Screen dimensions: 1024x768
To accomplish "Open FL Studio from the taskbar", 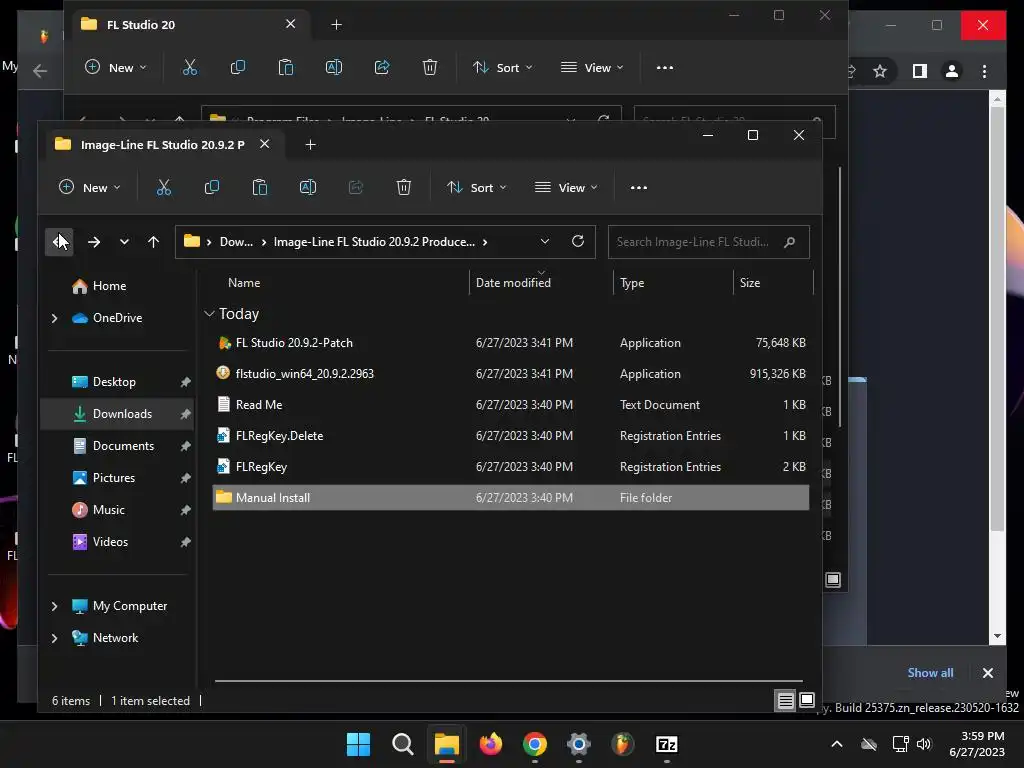I will pos(622,744).
